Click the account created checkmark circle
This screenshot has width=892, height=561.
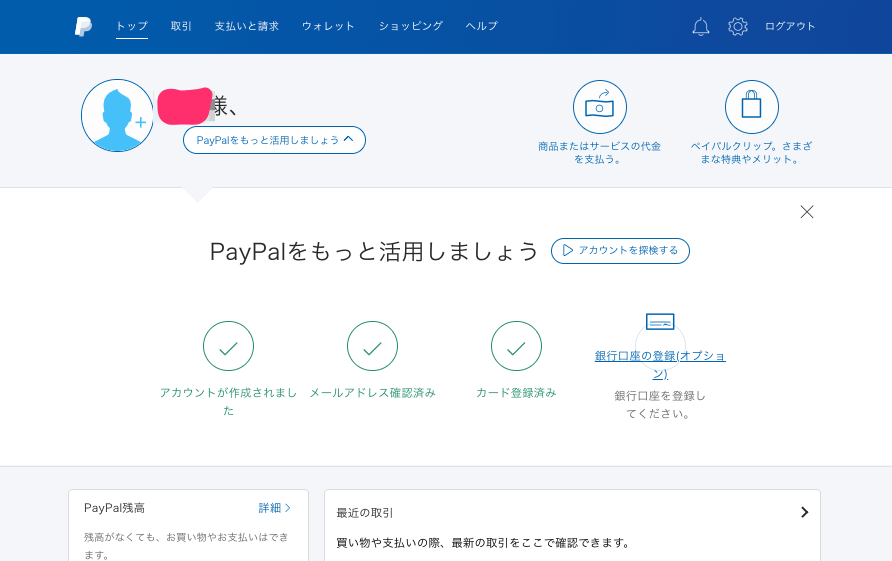coord(228,346)
